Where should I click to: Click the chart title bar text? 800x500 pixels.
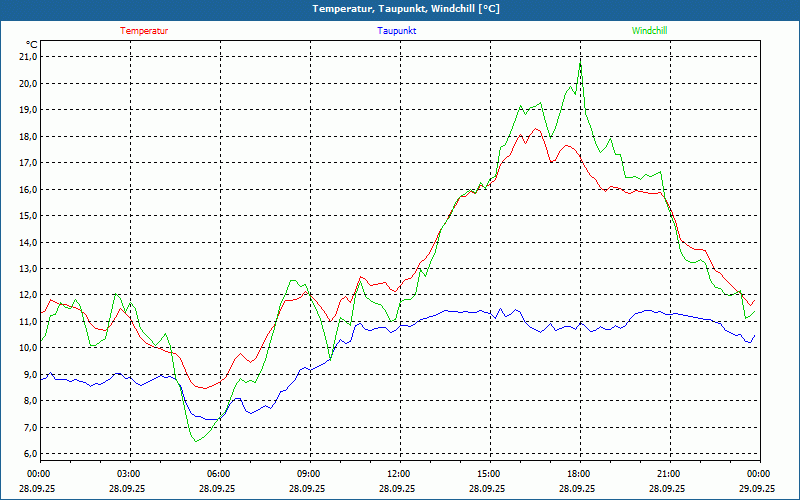click(400, 9)
